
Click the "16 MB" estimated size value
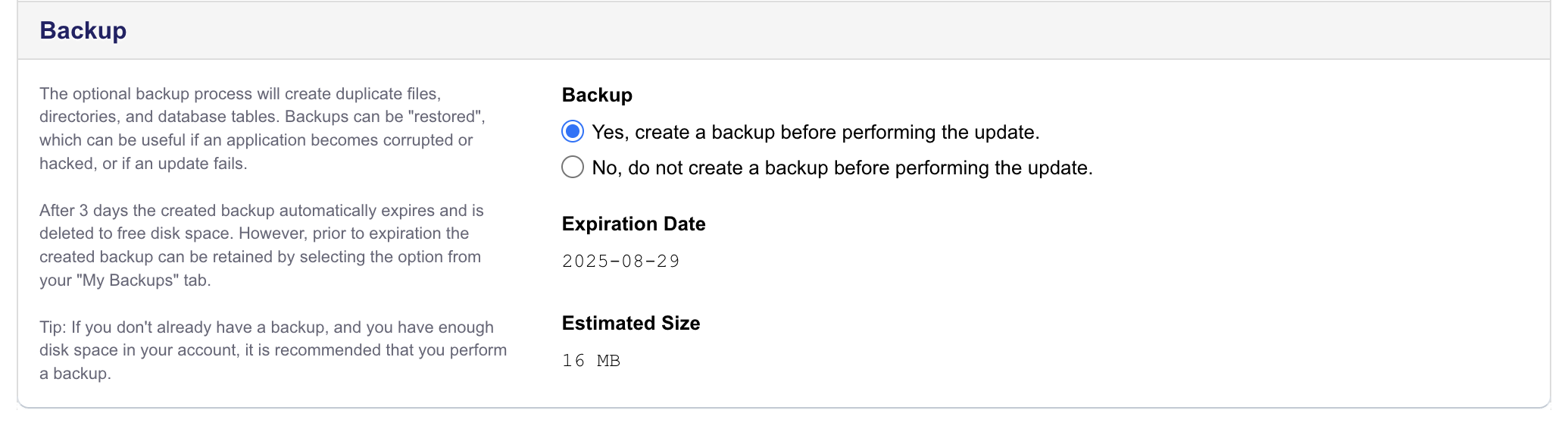(591, 361)
